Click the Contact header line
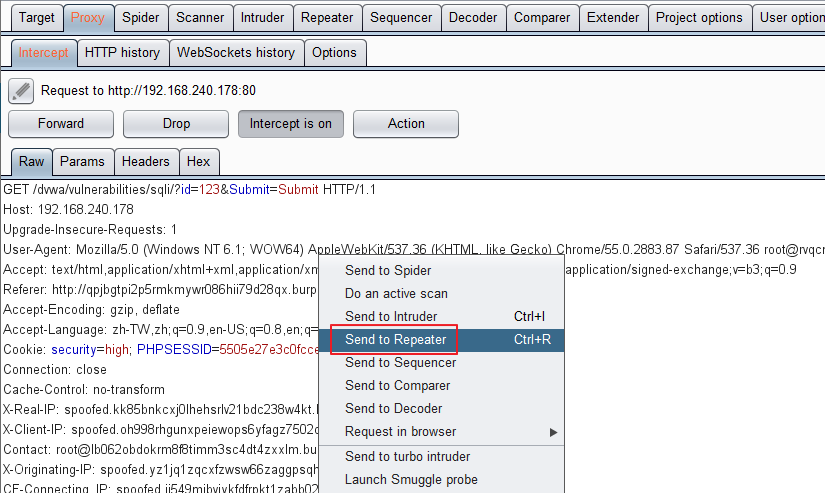The image size is (825, 493). (160, 450)
